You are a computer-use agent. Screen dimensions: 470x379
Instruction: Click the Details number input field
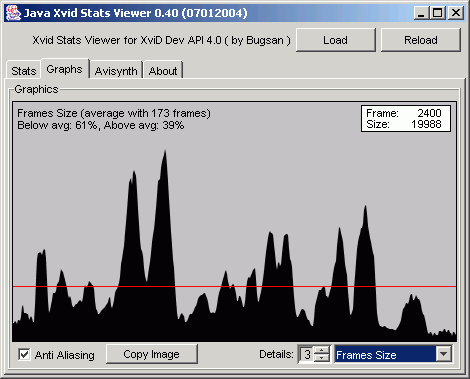(x=307, y=354)
